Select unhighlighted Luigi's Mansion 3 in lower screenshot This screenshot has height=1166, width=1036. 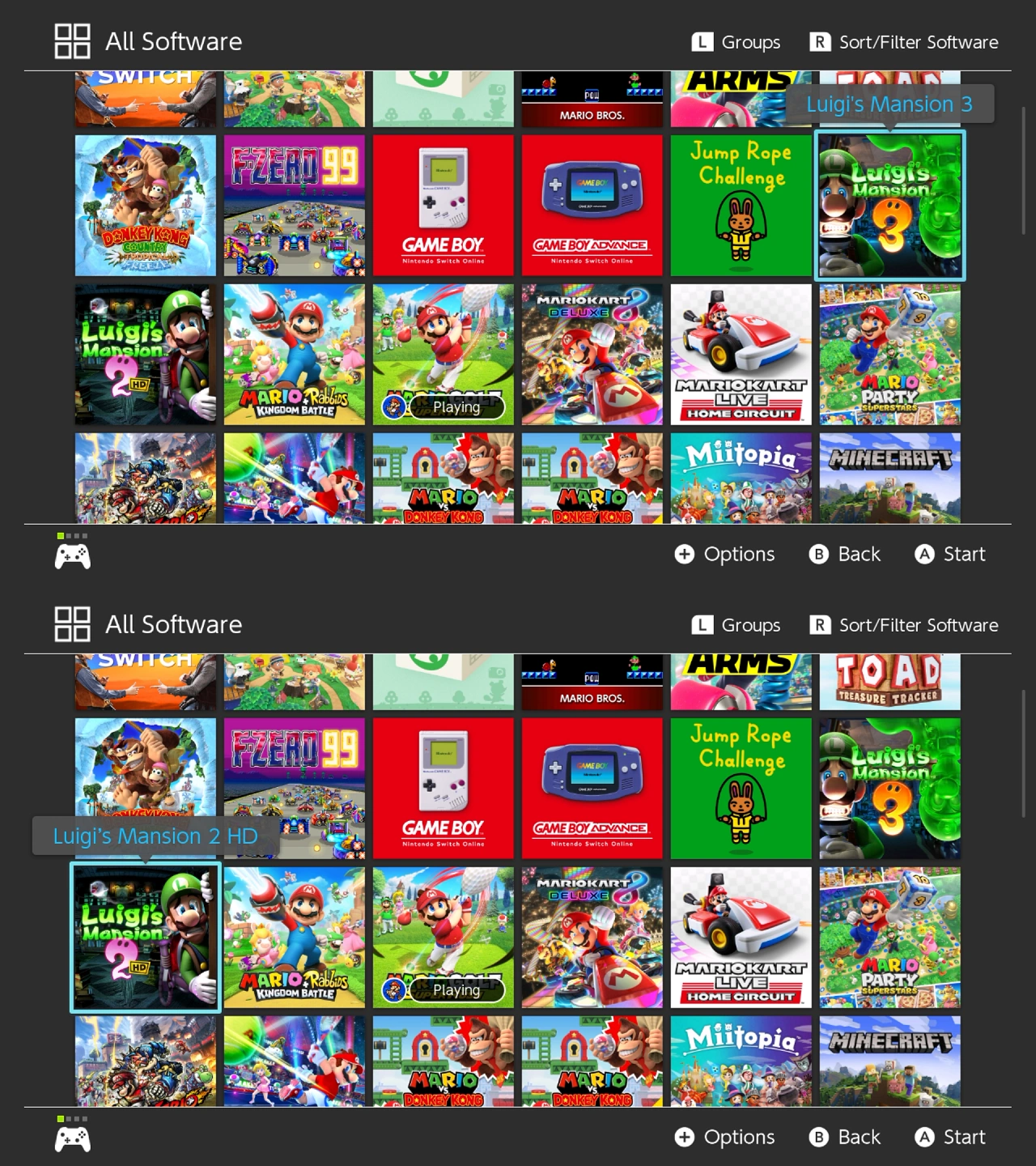(890, 789)
